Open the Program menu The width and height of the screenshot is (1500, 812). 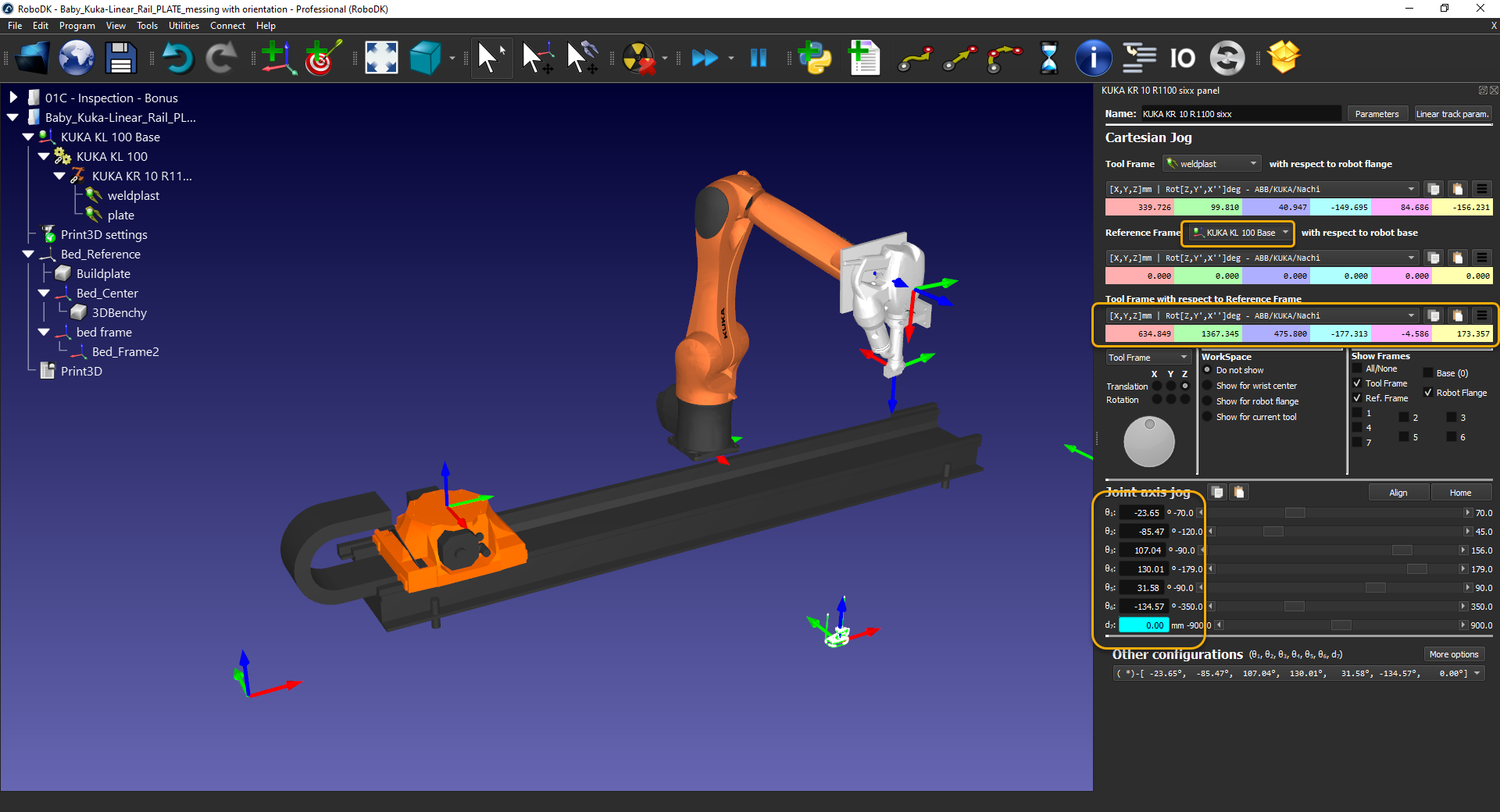pos(77,26)
